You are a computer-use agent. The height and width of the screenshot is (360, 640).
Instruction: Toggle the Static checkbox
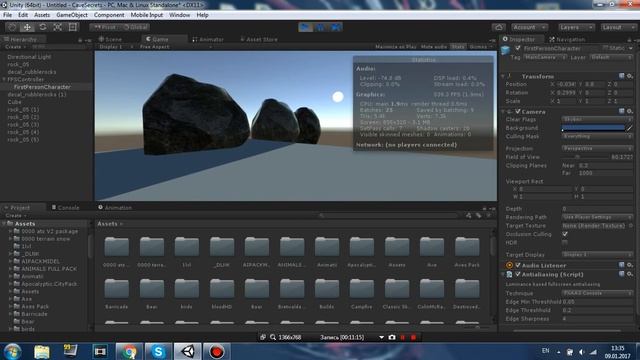[605, 48]
